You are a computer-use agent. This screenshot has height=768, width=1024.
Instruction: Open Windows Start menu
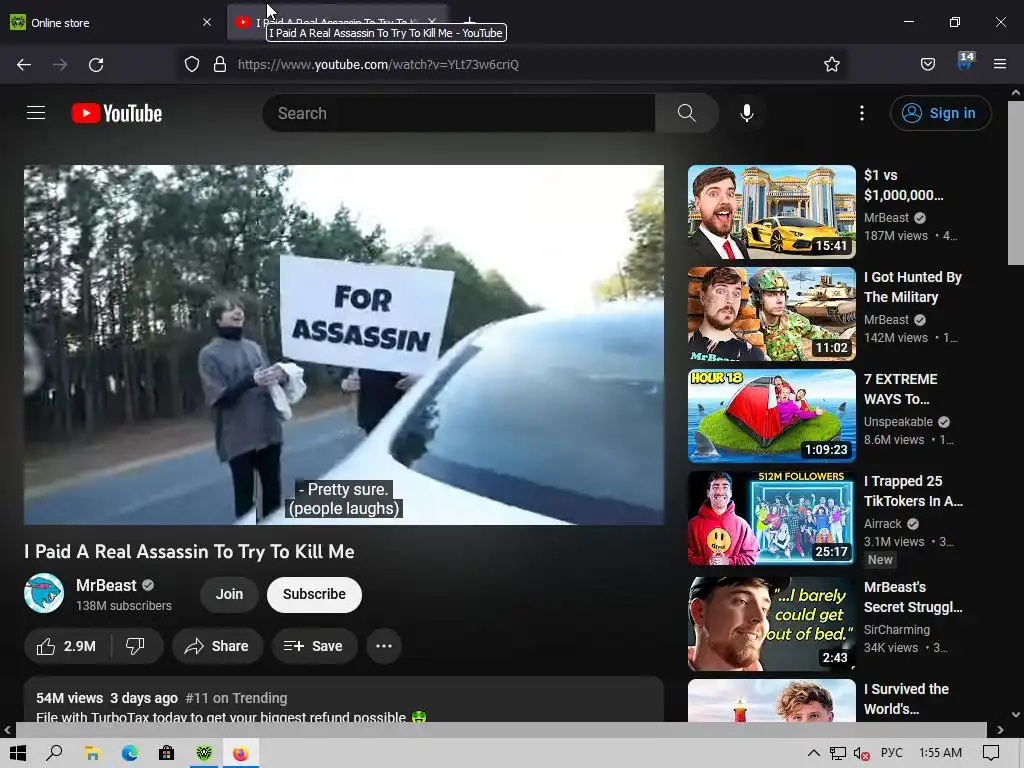(18, 753)
